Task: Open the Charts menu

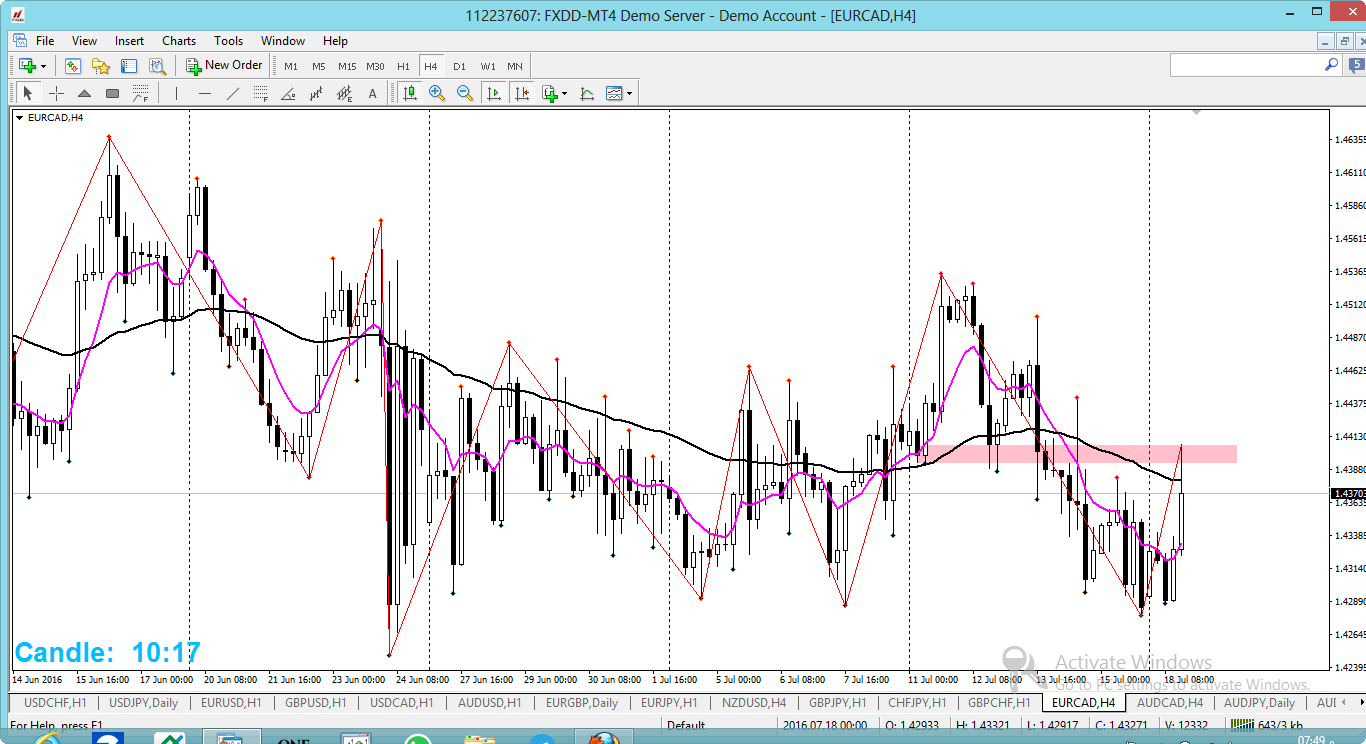Action: tap(179, 41)
